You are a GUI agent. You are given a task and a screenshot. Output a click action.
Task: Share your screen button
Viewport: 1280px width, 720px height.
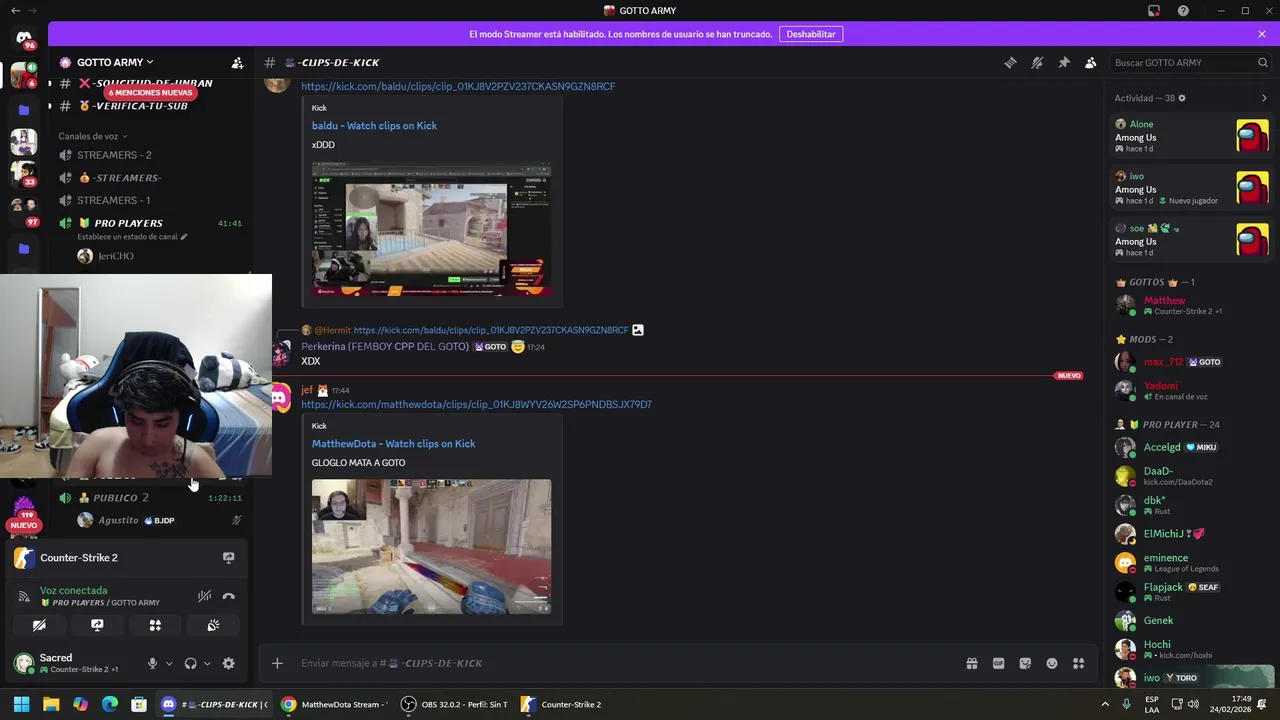tap(97, 625)
